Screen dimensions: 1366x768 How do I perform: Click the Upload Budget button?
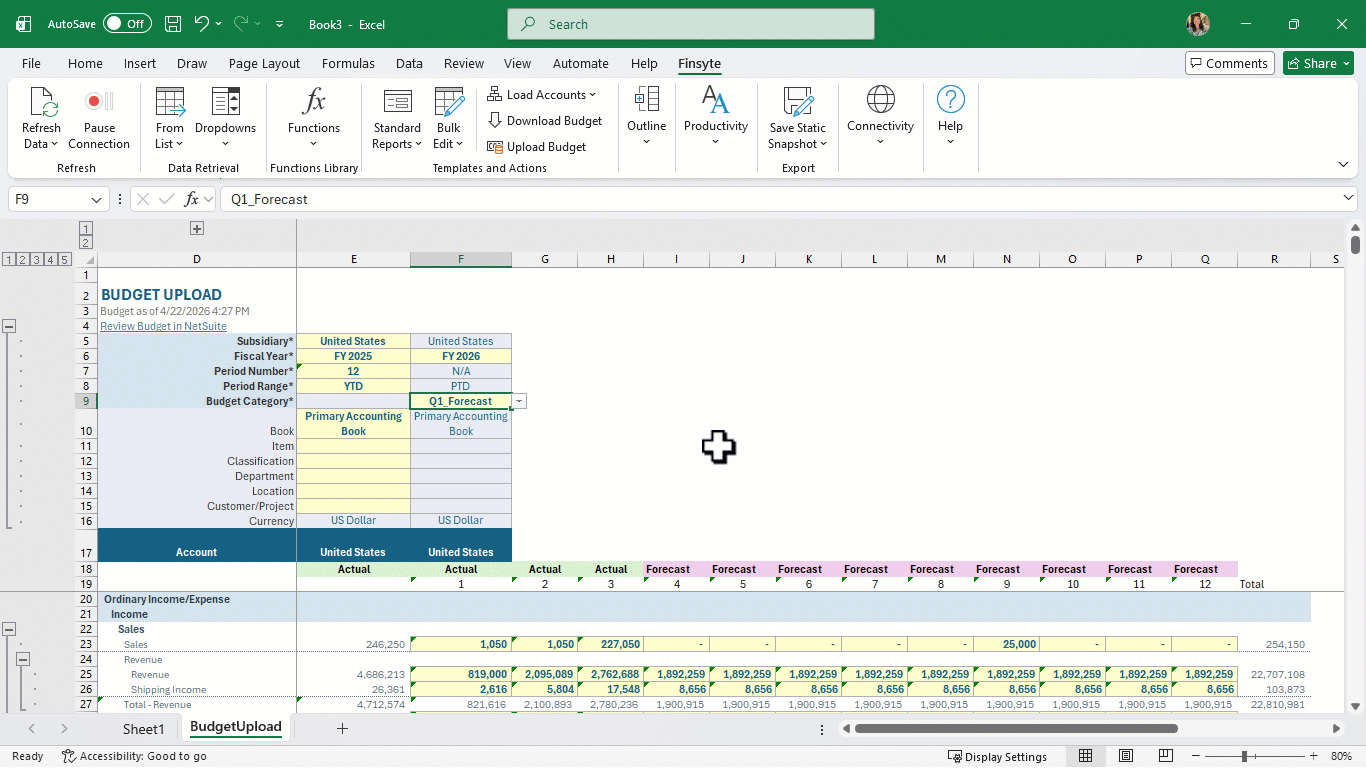pos(537,147)
